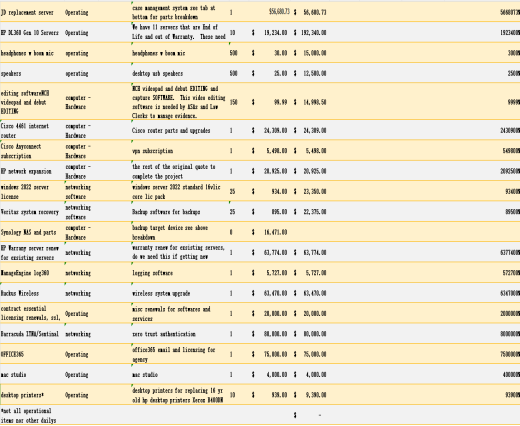520x426 pixels.
Task: Select the 'headphones w boom mic' item cell
Action: [x=32, y=53]
